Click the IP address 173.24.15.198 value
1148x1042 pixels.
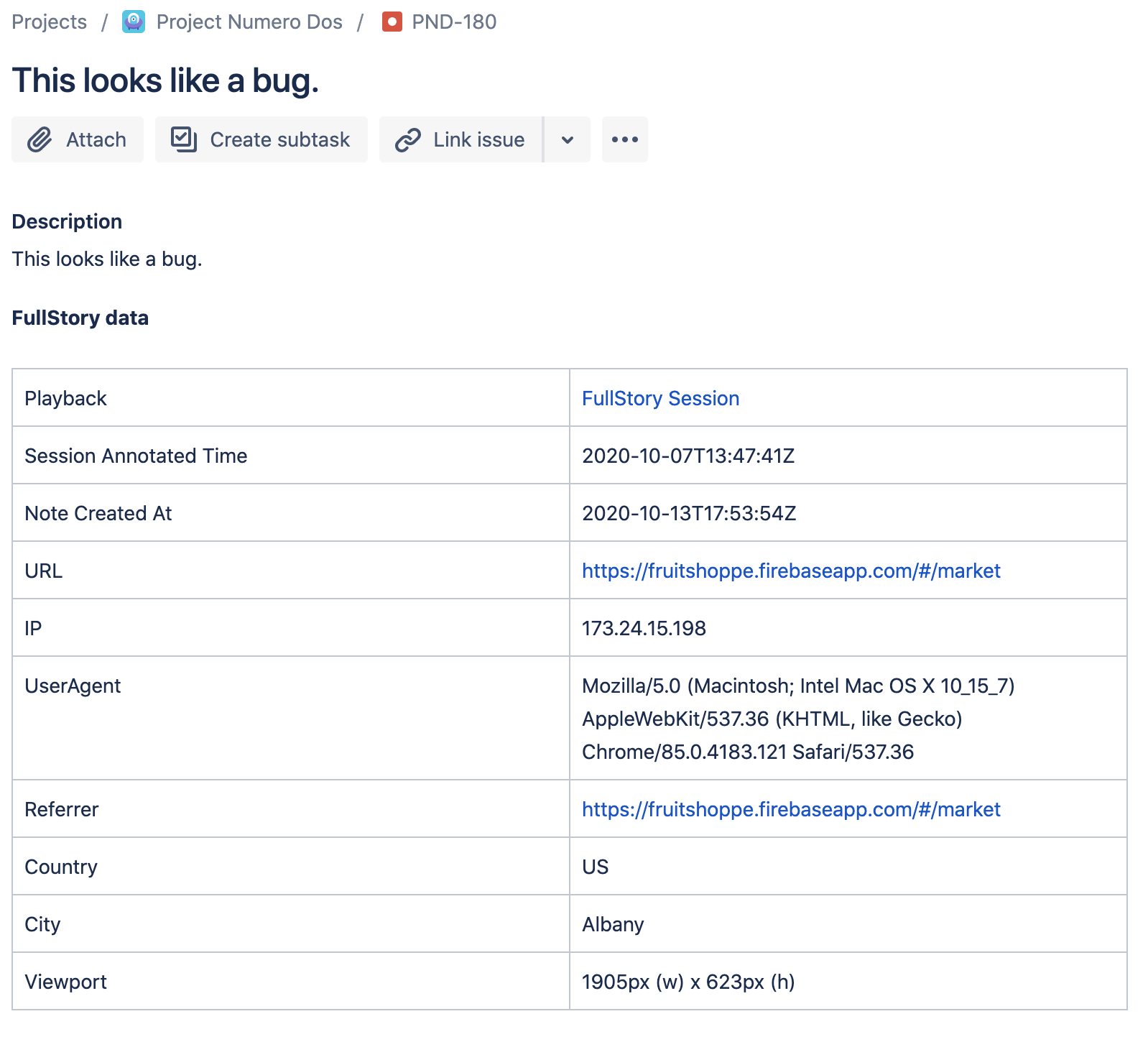point(644,628)
